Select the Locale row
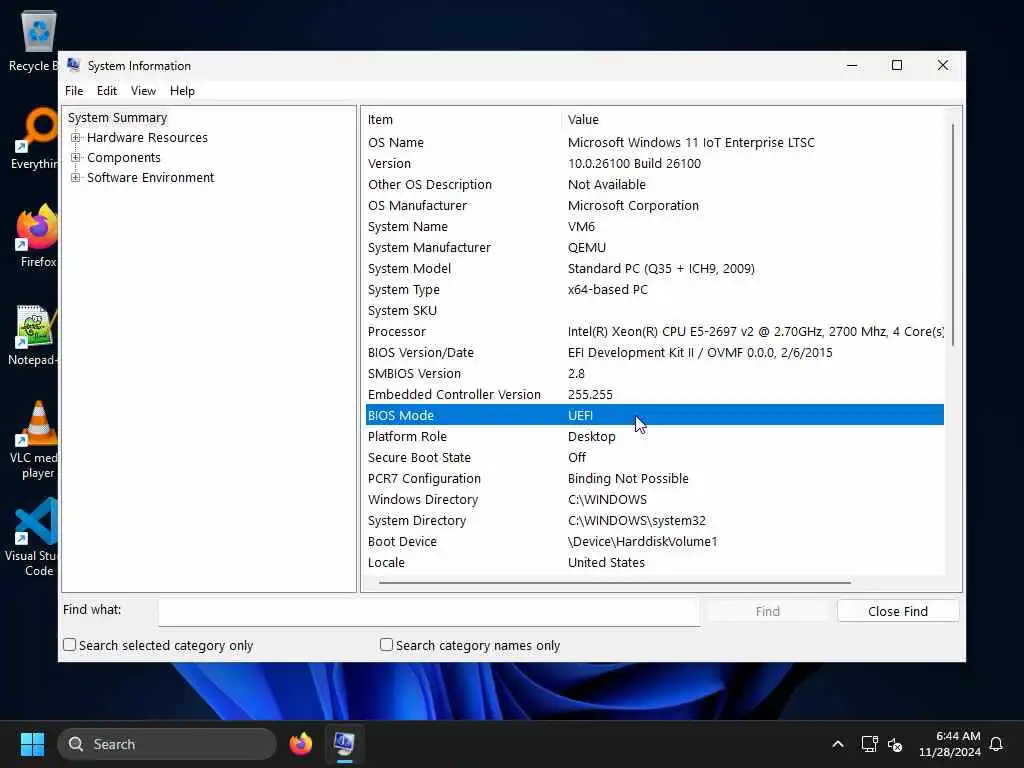Screen dimensions: 1024x768 (x=655, y=562)
